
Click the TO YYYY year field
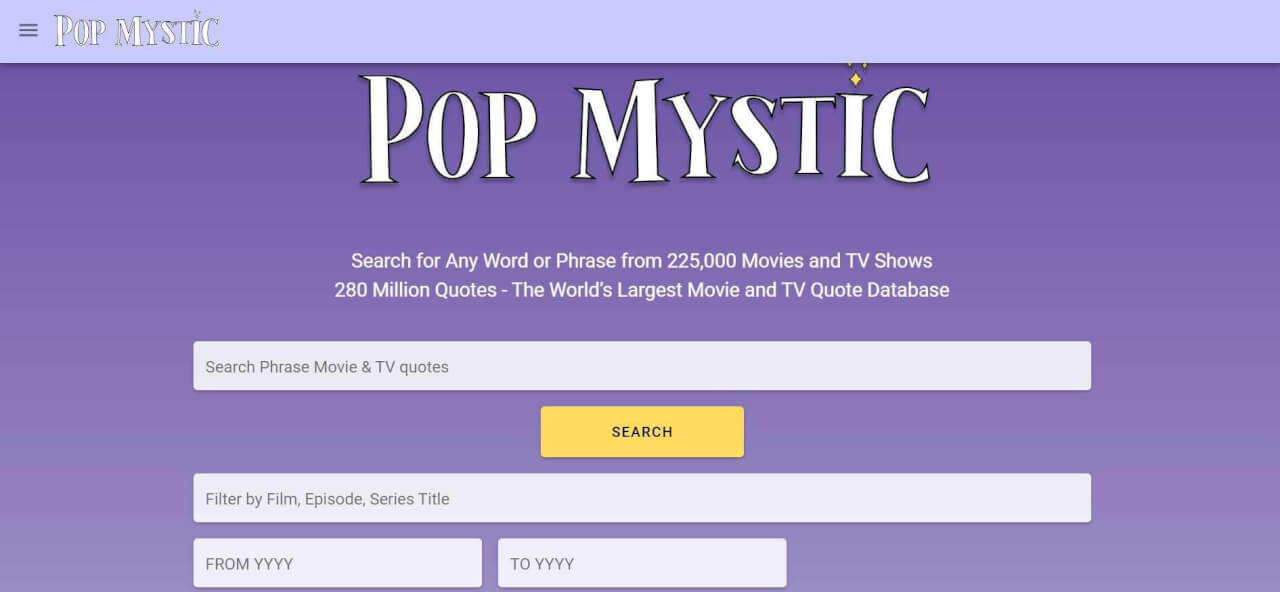click(x=642, y=563)
